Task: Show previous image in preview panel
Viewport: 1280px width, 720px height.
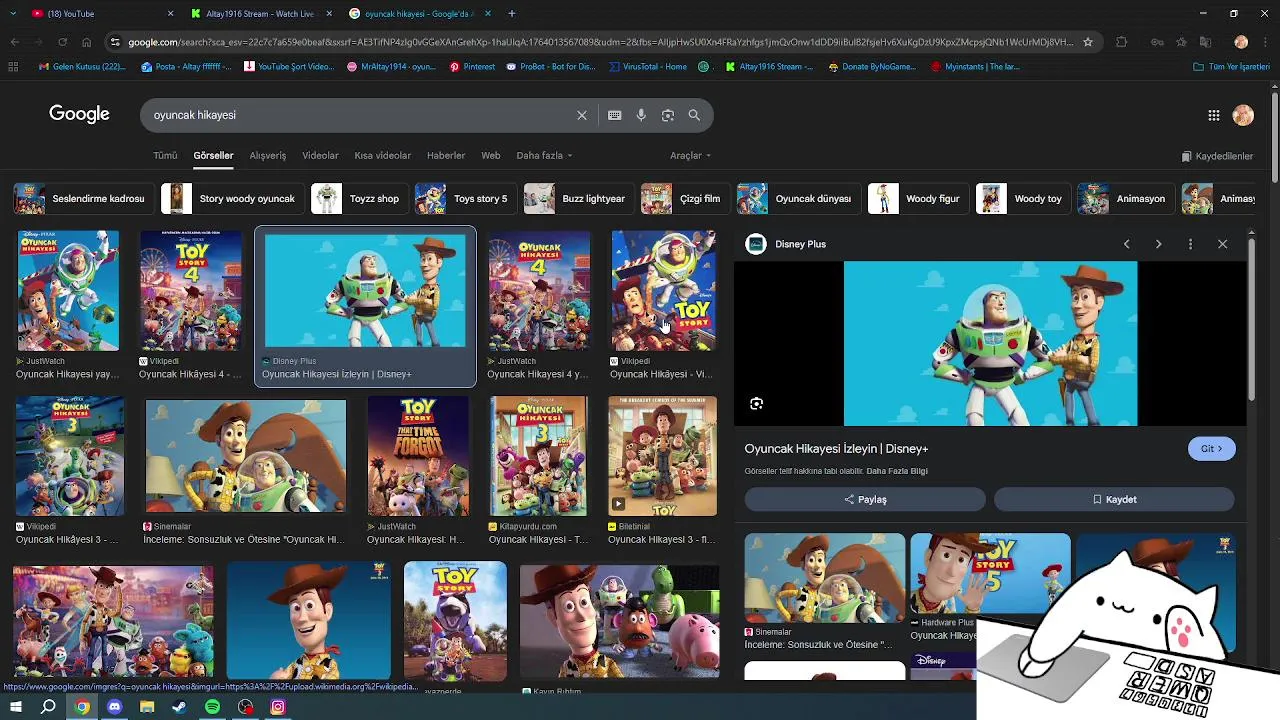Action: pos(1127,244)
